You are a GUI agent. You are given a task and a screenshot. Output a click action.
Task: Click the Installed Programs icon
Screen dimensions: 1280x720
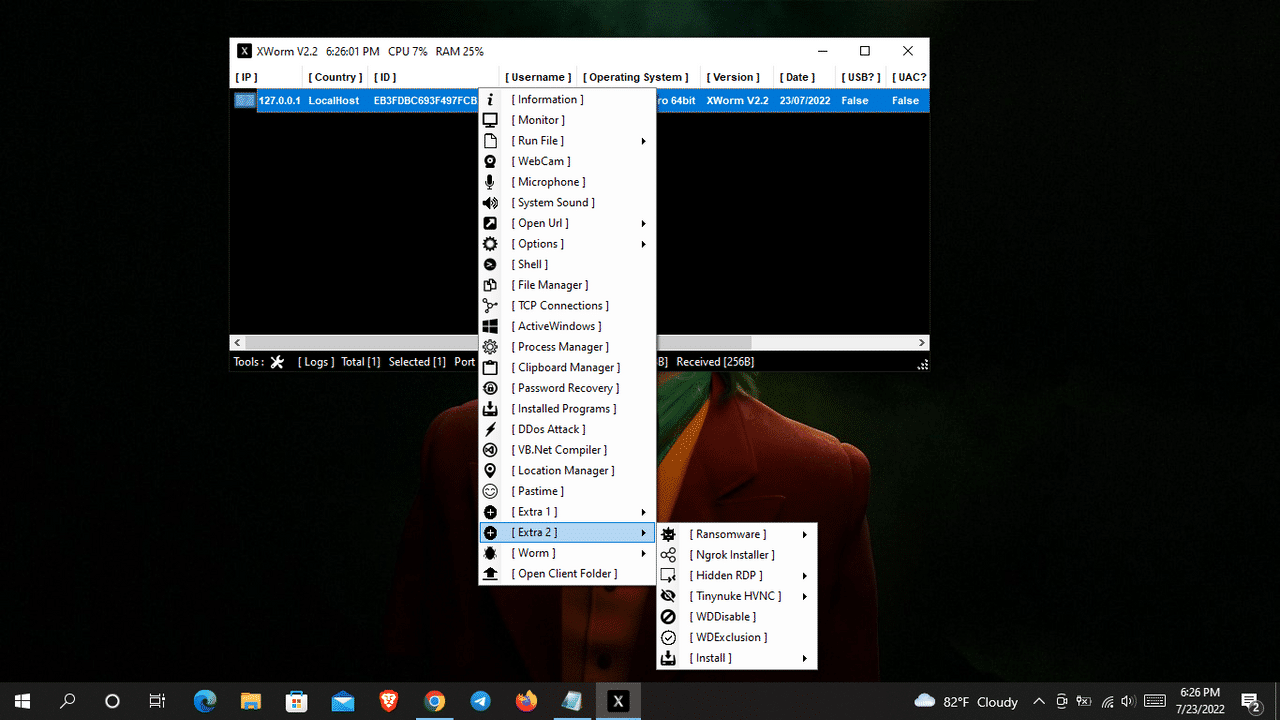click(x=490, y=409)
